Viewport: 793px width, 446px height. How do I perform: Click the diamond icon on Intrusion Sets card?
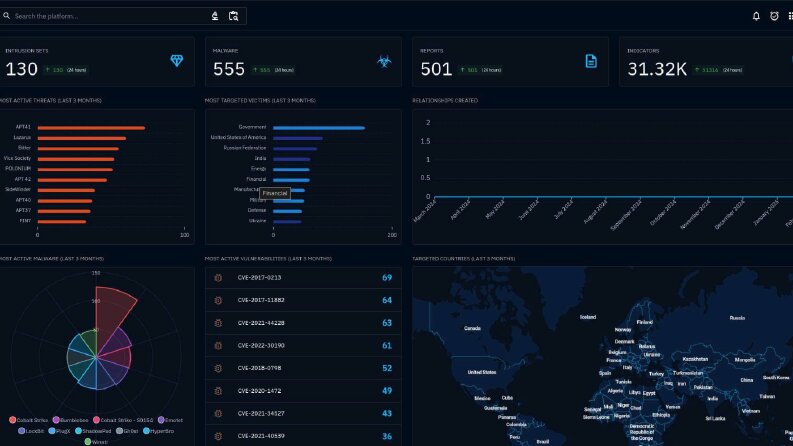tap(177, 61)
